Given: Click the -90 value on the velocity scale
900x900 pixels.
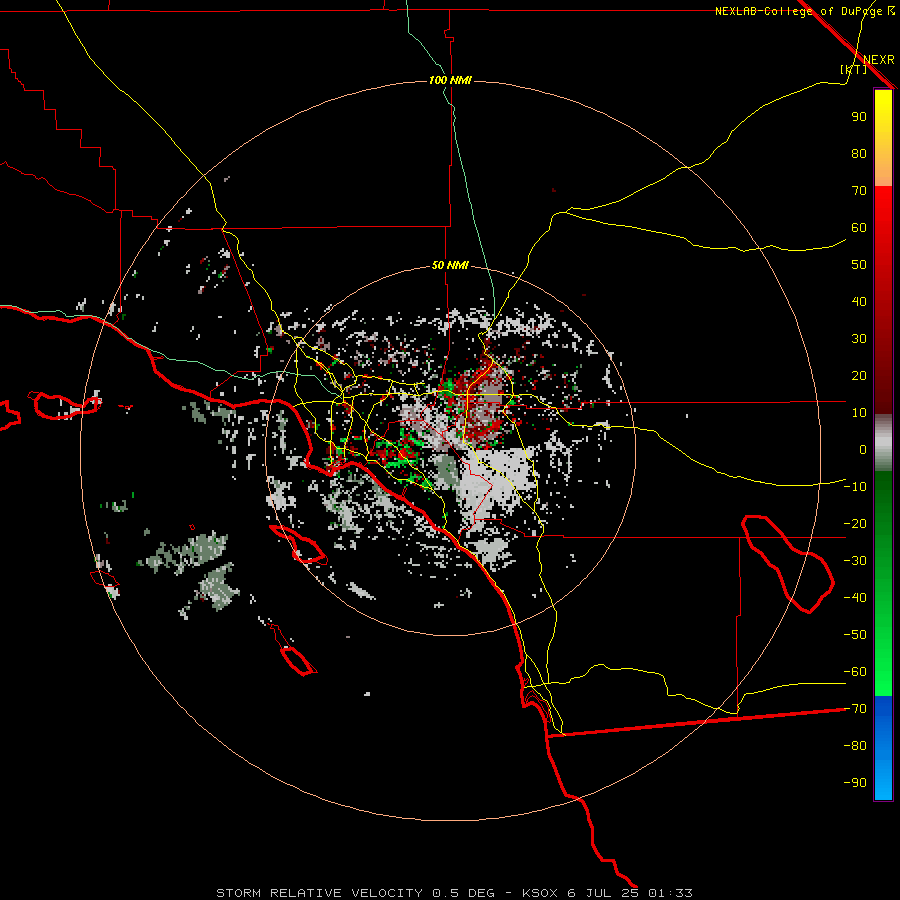Looking at the screenshot, I should pyautogui.click(x=855, y=783).
